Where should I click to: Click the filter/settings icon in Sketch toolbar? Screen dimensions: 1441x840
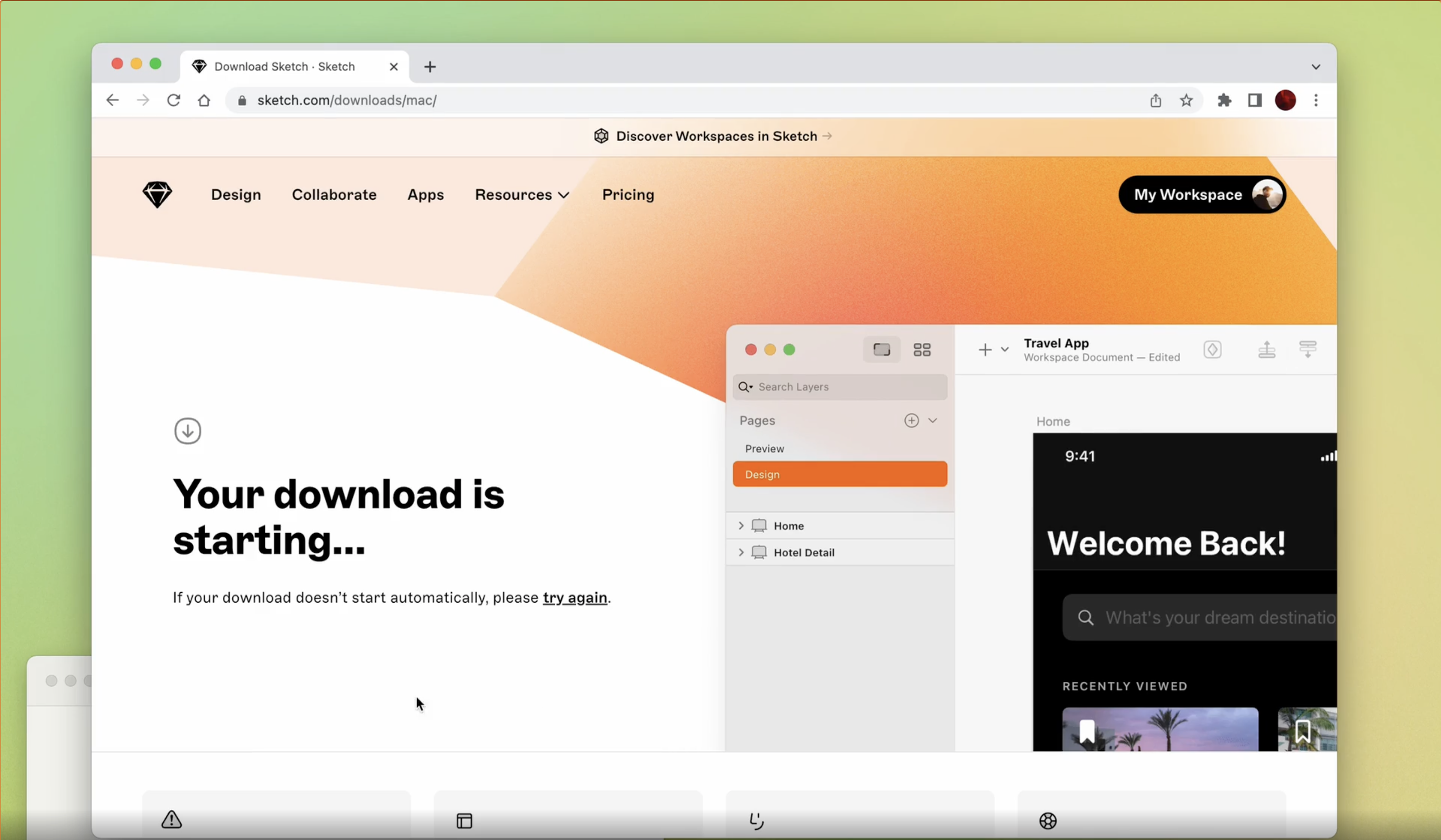point(1308,349)
